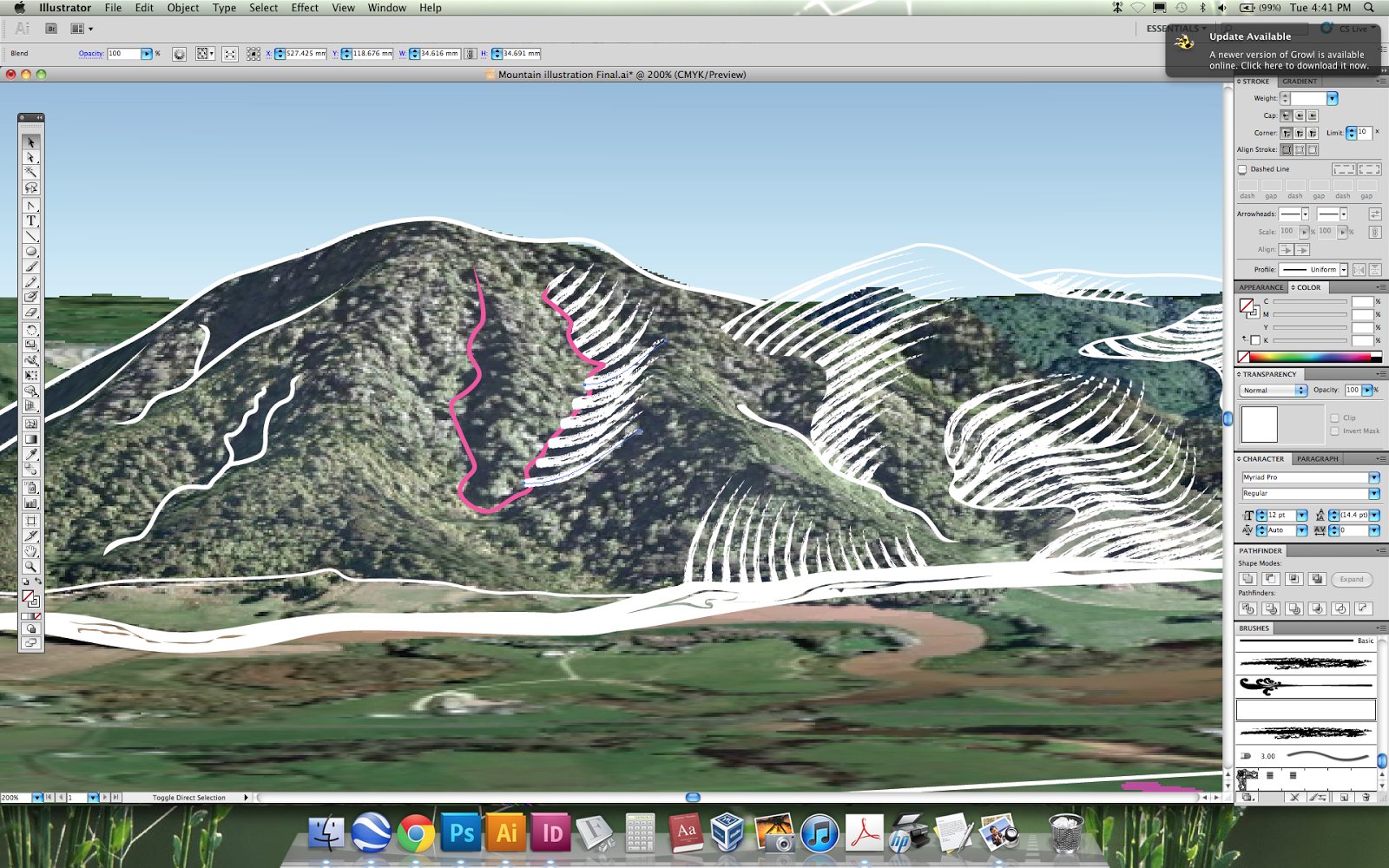This screenshot has width=1389, height=868.
Task: Select Align Stroke to Center option
Action: [x=1287, y=149]
